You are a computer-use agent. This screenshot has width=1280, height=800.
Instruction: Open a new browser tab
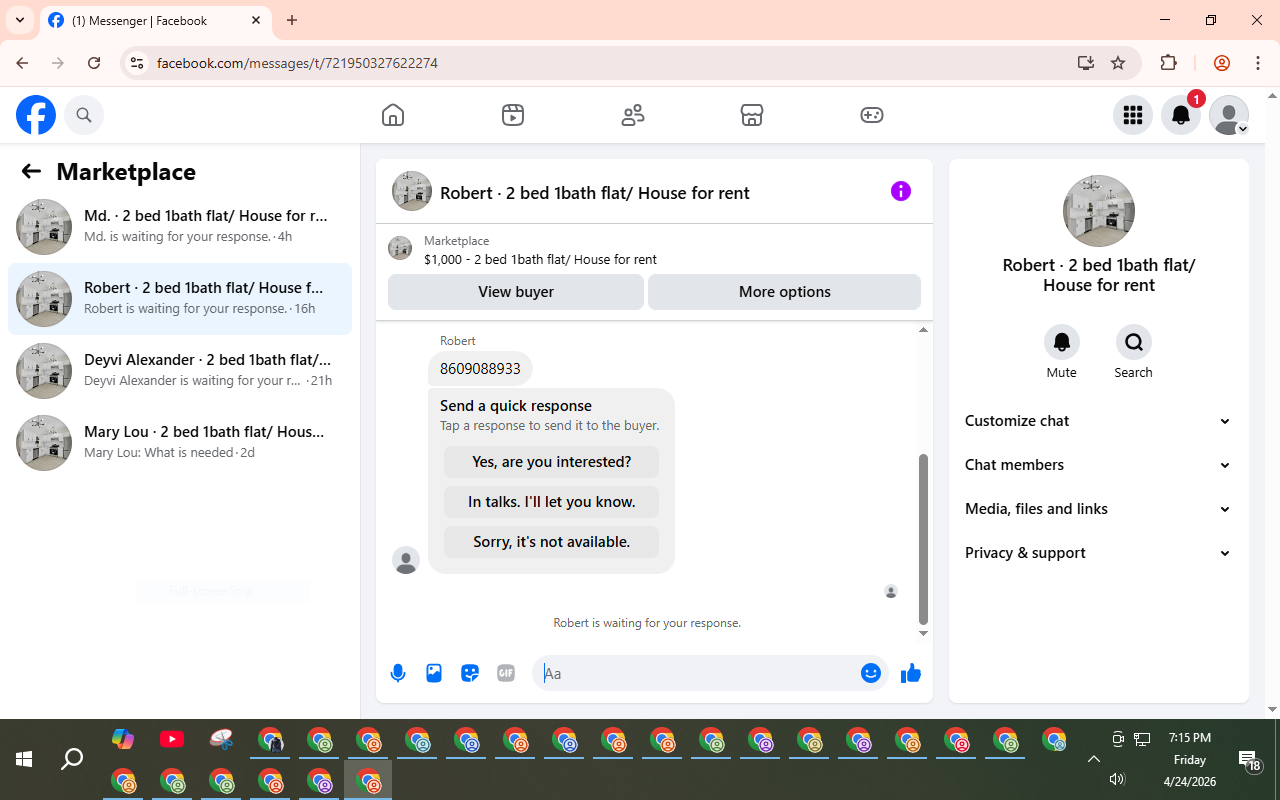point(292,20)
